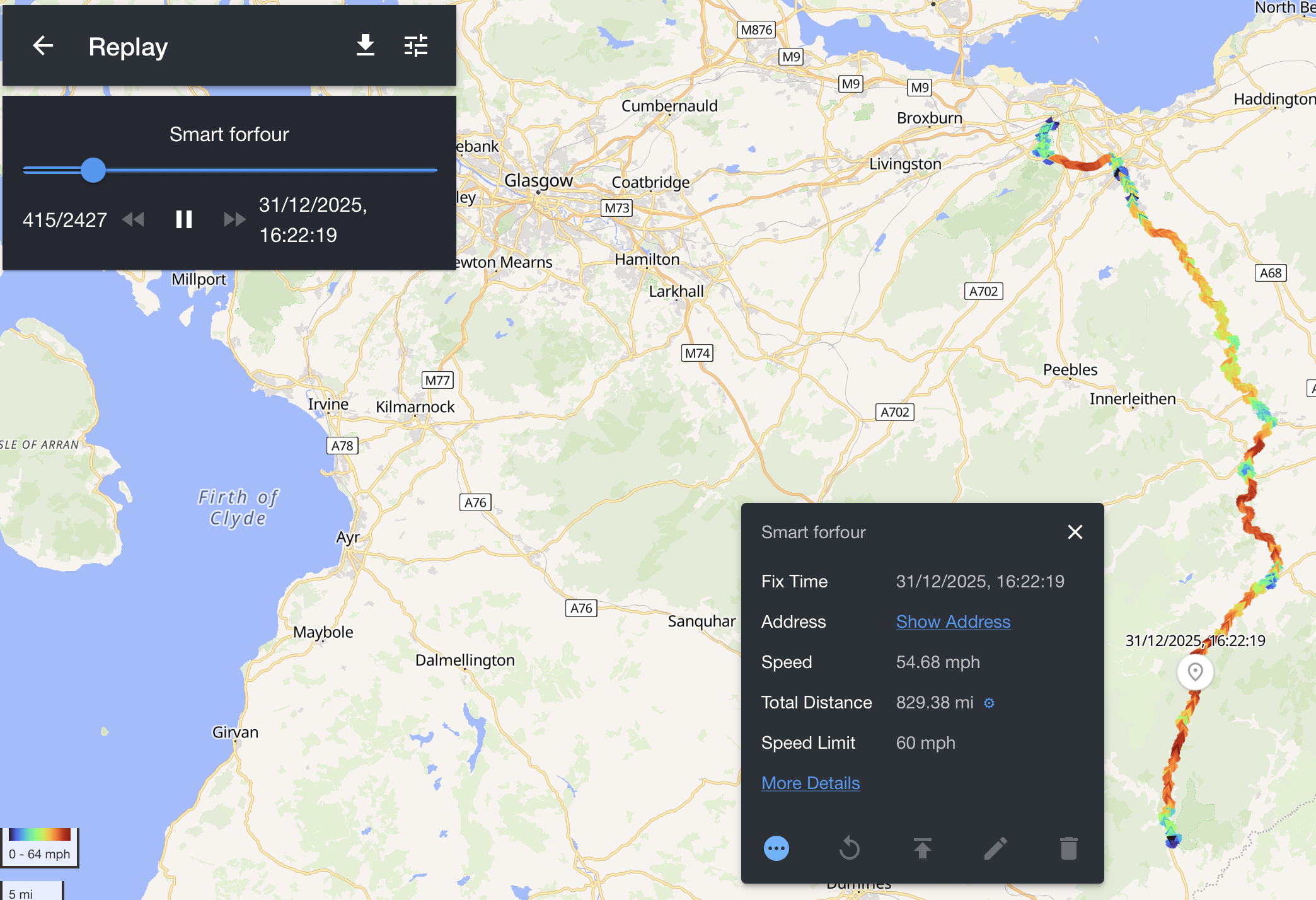Click the replay position slider handle
Image resolution: width=1316 pixels, height=900 pixels.
[93, 170]
